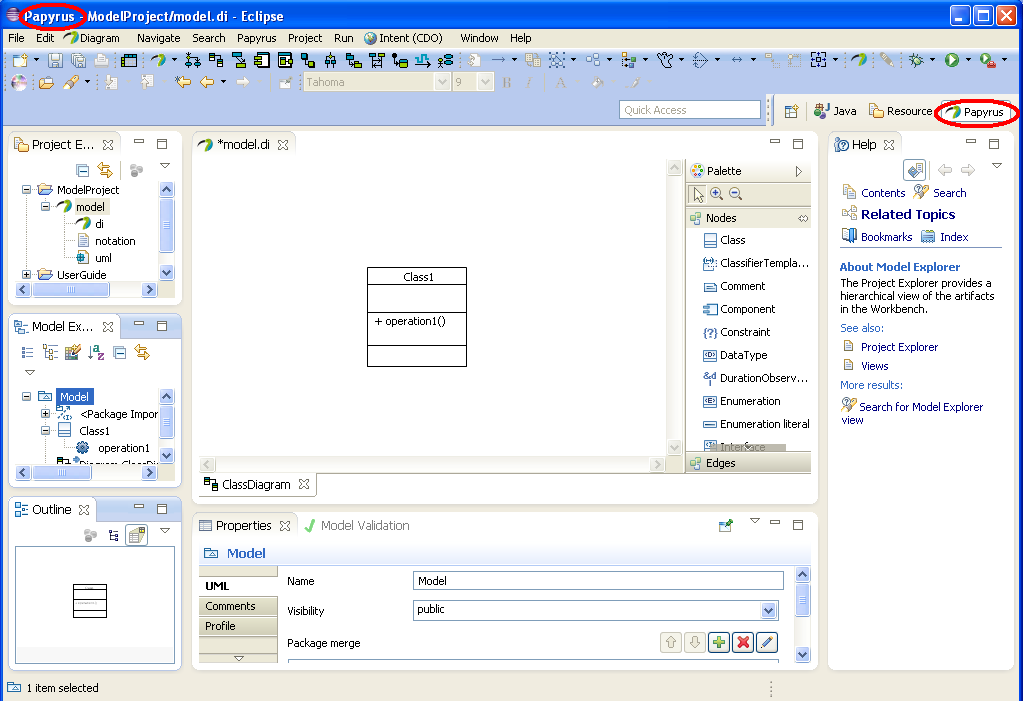Click the Pin Properties view icon
Viewport: 1023px width, 701px height.
tap(725, 525)
